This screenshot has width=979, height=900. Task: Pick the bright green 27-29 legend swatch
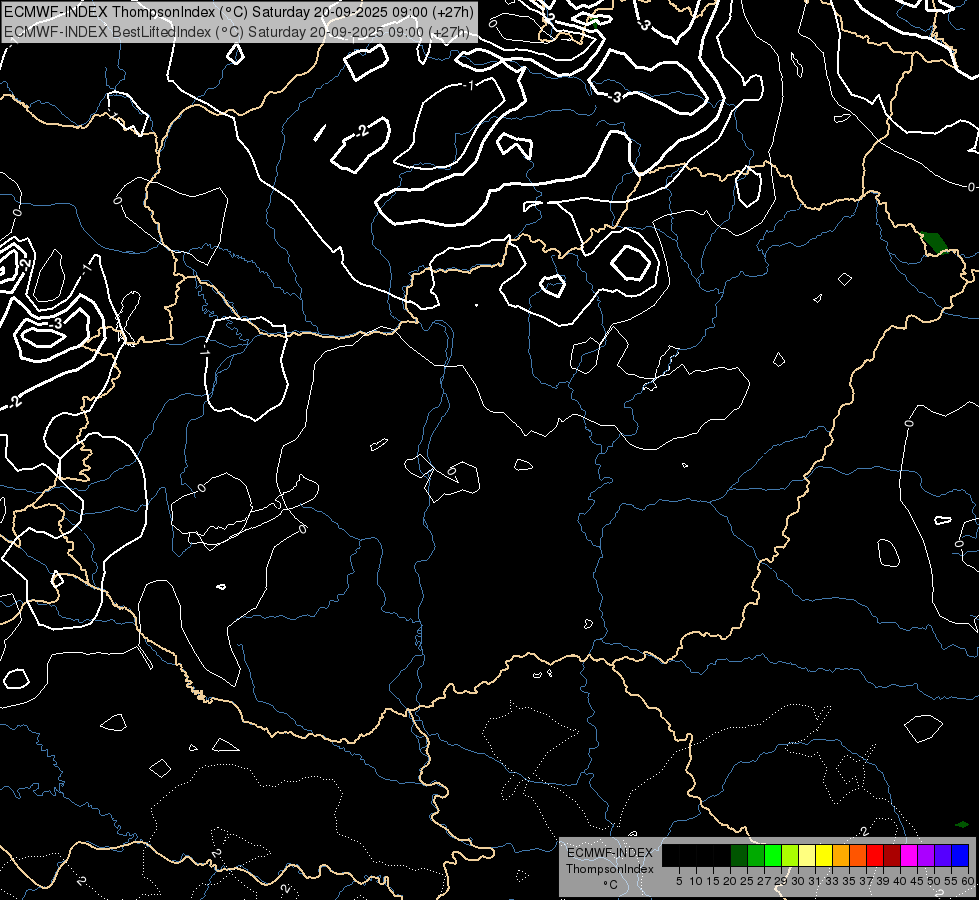click(x=773, y=855)
